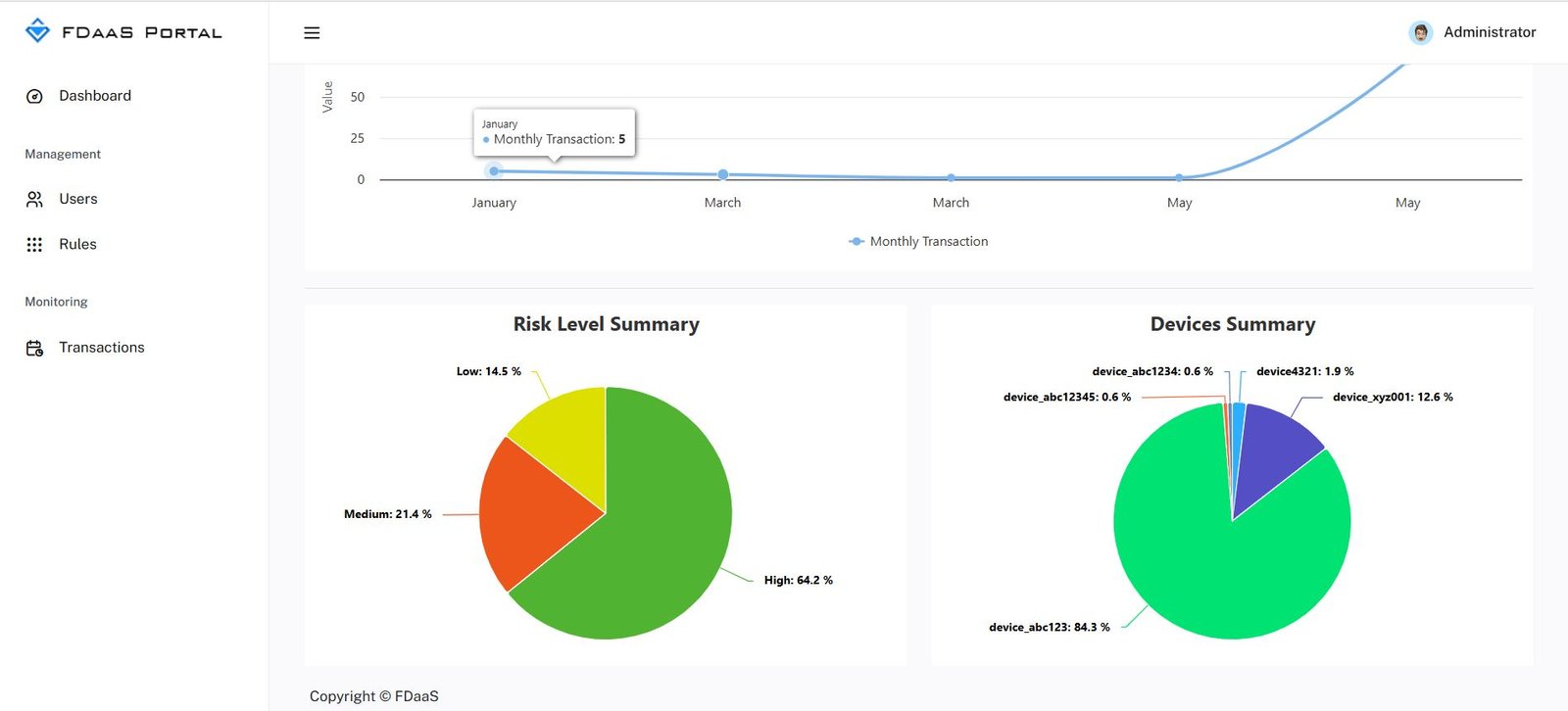Click the Users people icon
This screenshot has width=1568, height=711.
click(x=34, y=200)
